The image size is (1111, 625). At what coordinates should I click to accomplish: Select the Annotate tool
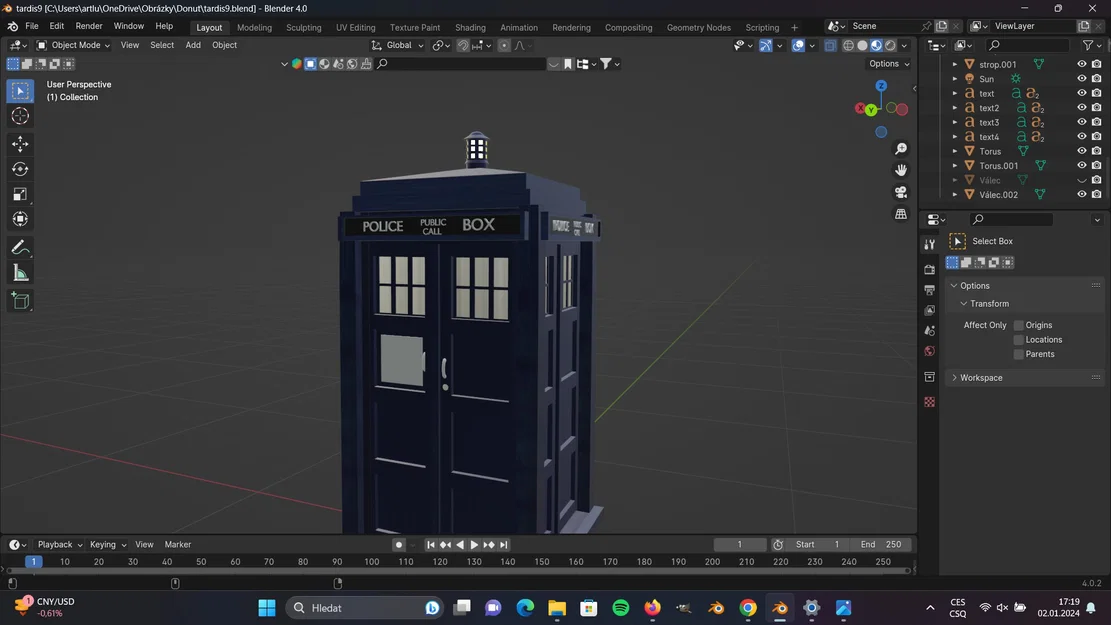tap(19, 247)
